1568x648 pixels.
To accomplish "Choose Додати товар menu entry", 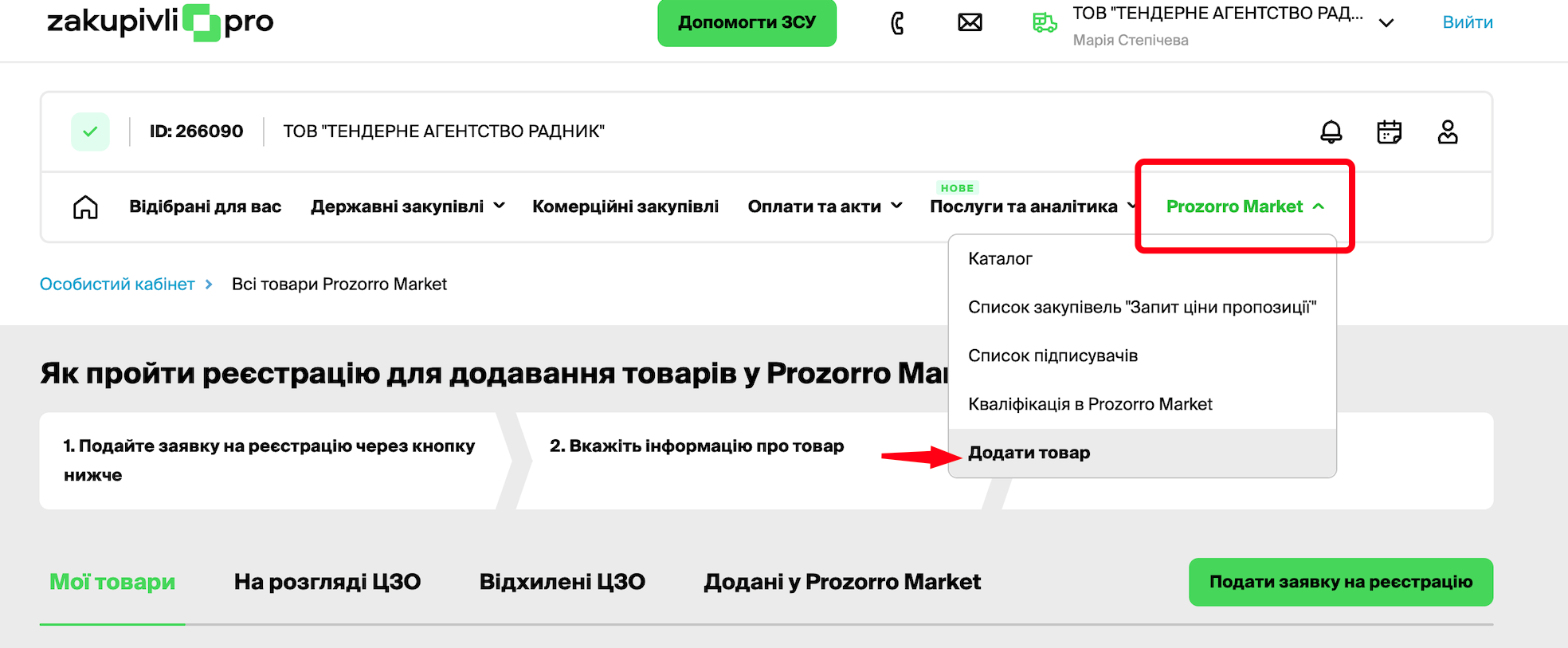I will click(1029, 453).
